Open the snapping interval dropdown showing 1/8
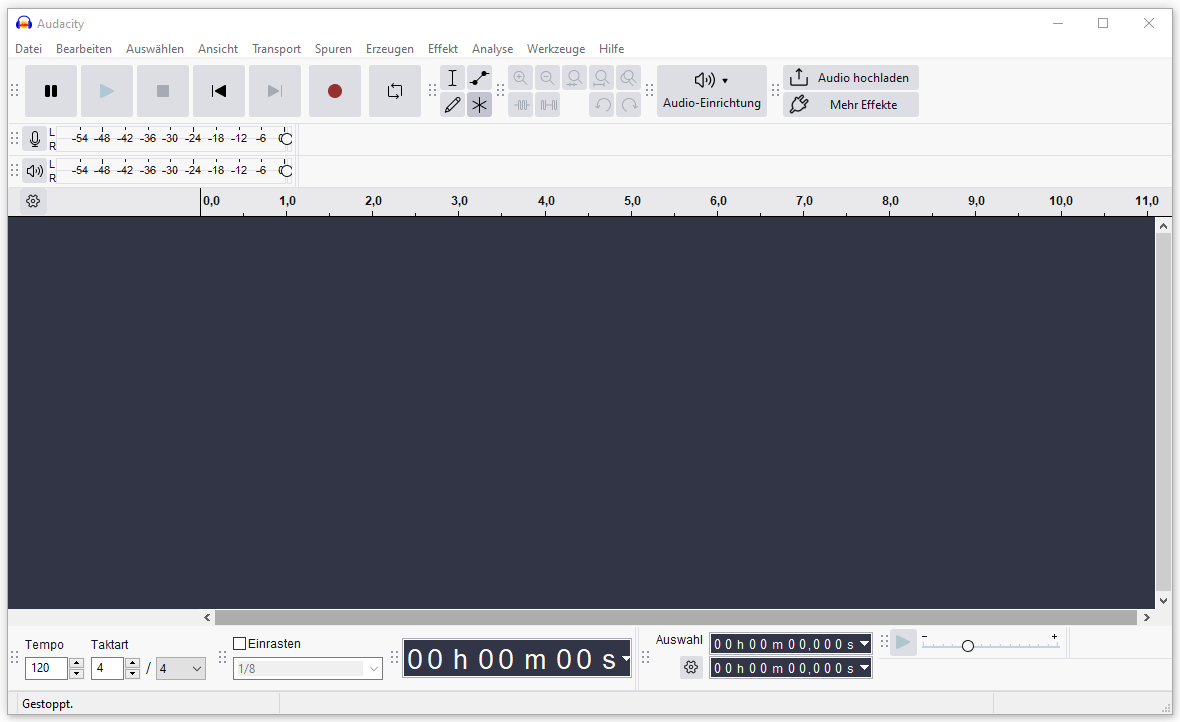The width and height of the screenshot is (1180, 722). coord(307,668)
